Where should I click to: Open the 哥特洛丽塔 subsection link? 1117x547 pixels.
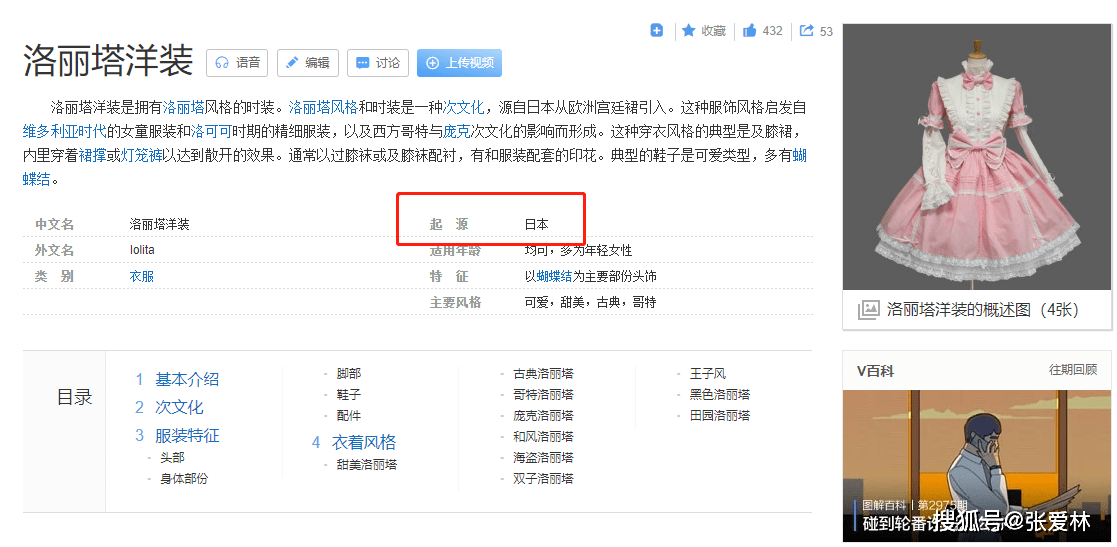[x=543, y=394]
